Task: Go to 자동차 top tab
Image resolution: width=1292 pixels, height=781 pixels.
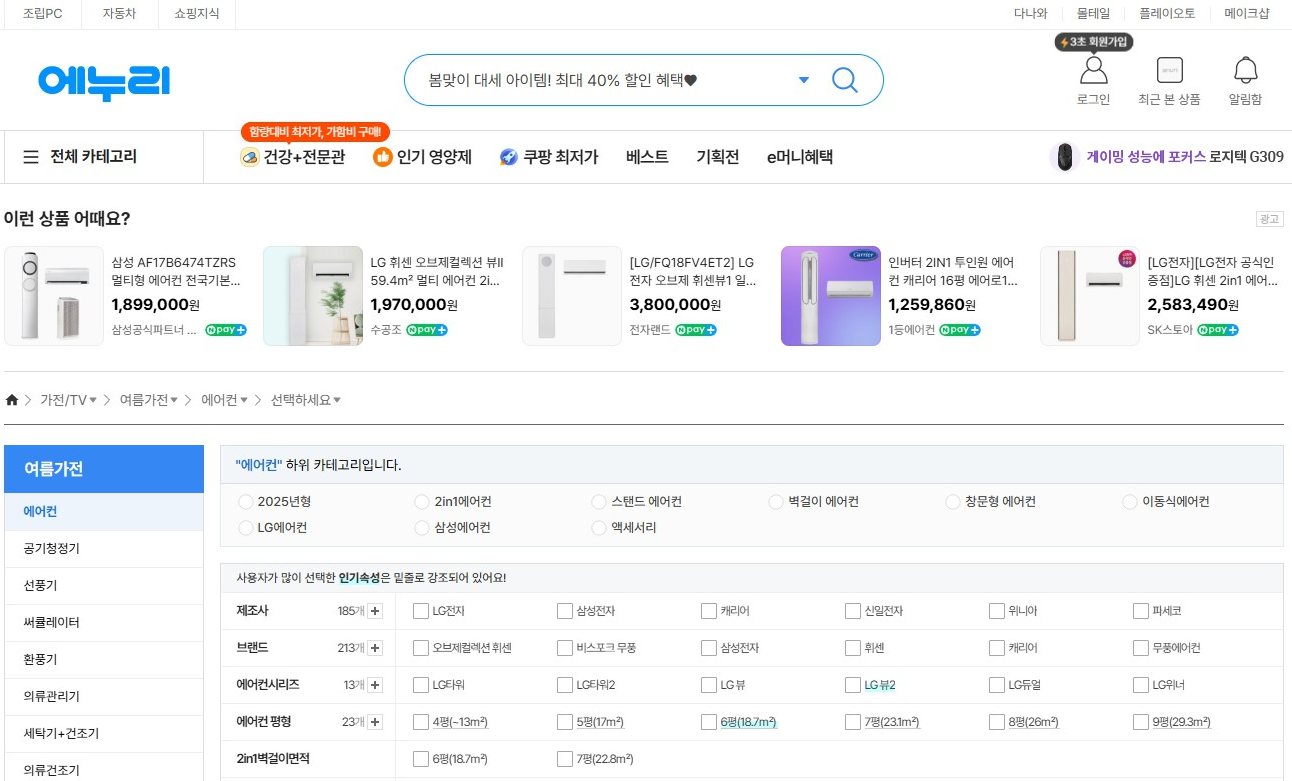Action: (119, 14)
